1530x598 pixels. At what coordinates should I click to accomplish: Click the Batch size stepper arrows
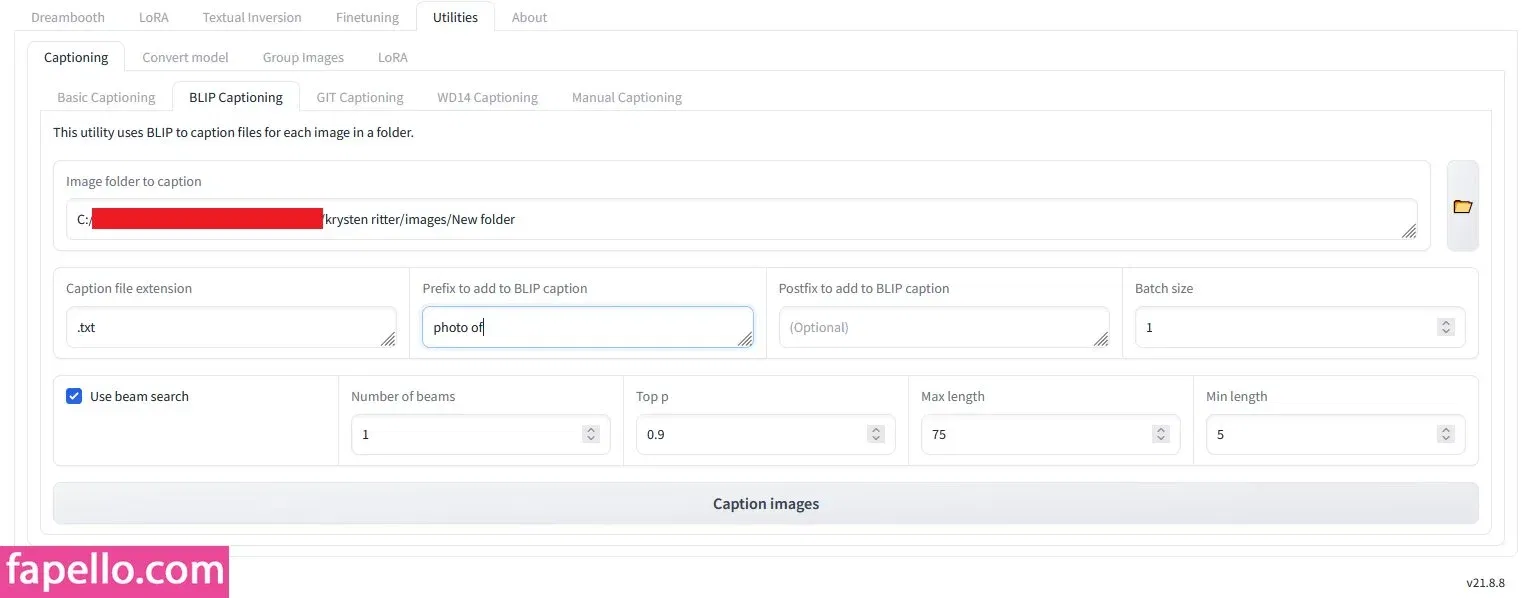pos(1445,327)
